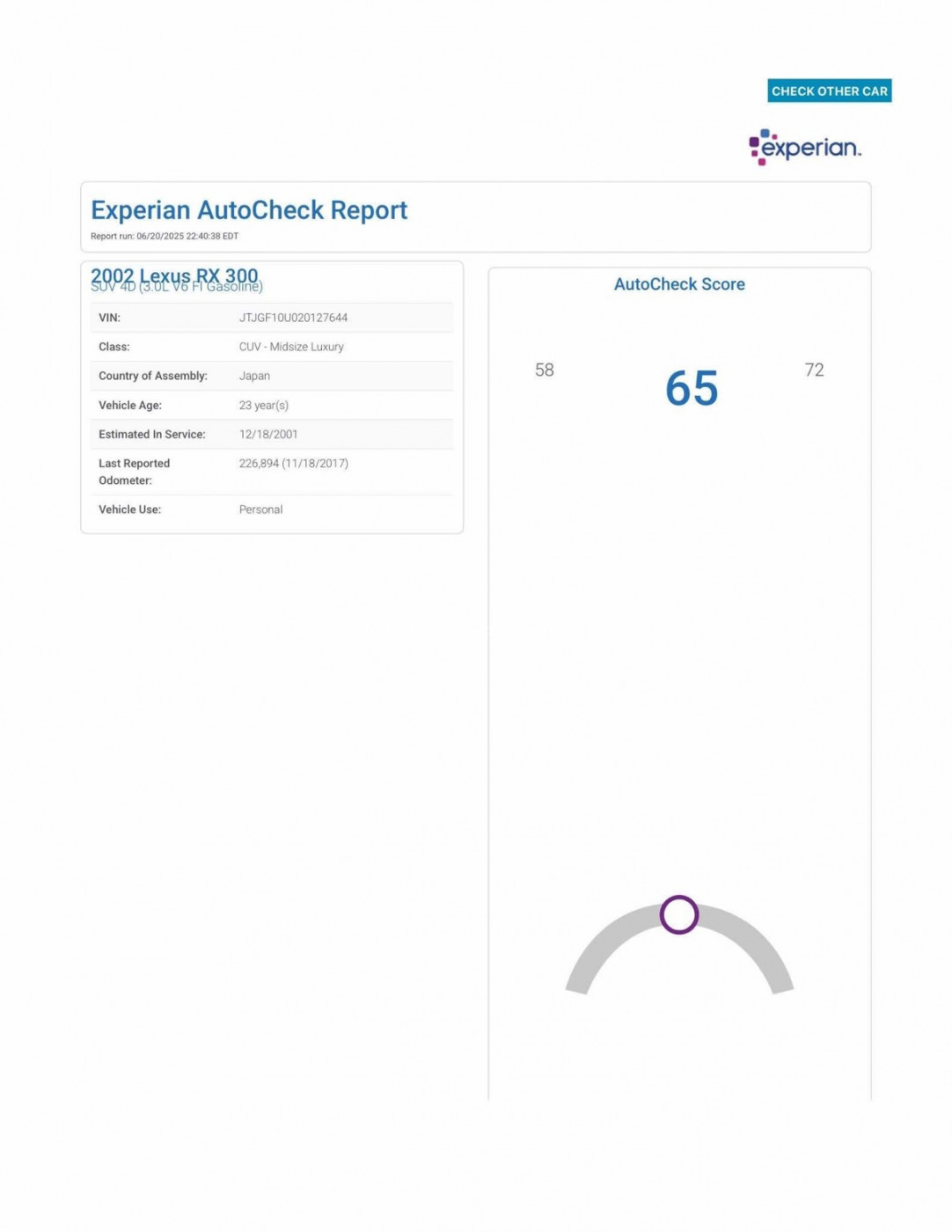Click the 2002 Lexus RX 300 title
Image resolution: width=952 pixels, height=1232 pixels.
click(174, 275)
